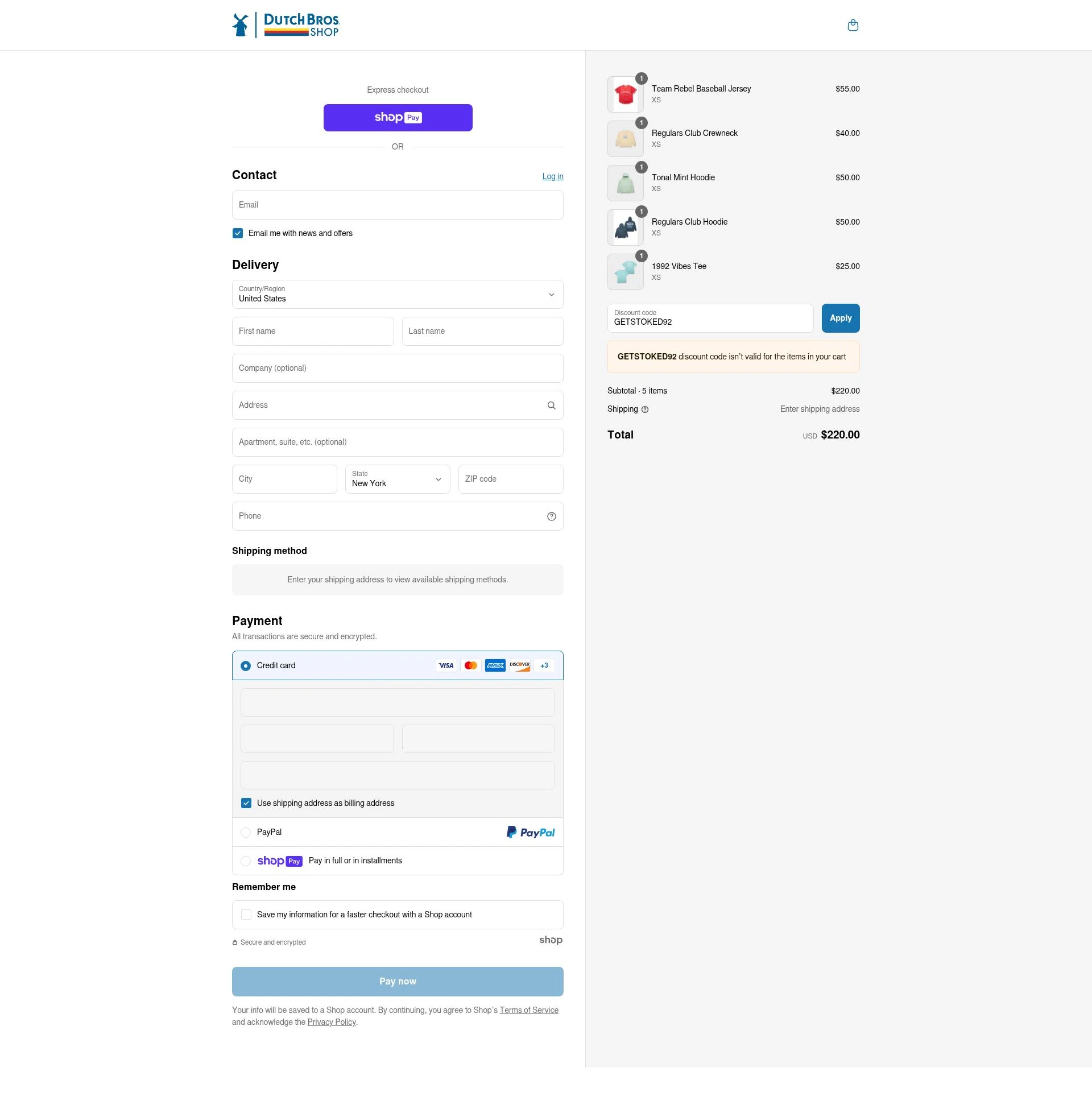Open the shopping bag icon
Viewport: 1092px width, 1113px height.
[x=853, y=25]
